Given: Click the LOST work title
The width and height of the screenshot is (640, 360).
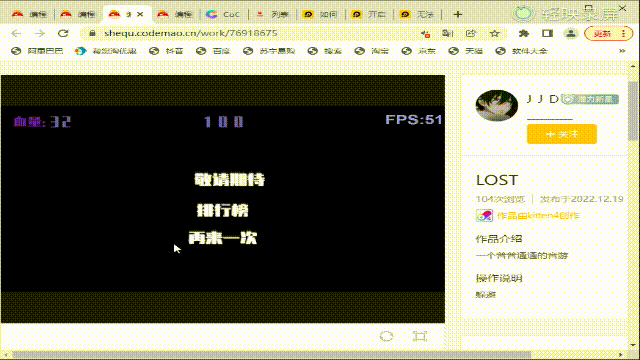Looking at the screenshot, I should [x=497, y=180].
